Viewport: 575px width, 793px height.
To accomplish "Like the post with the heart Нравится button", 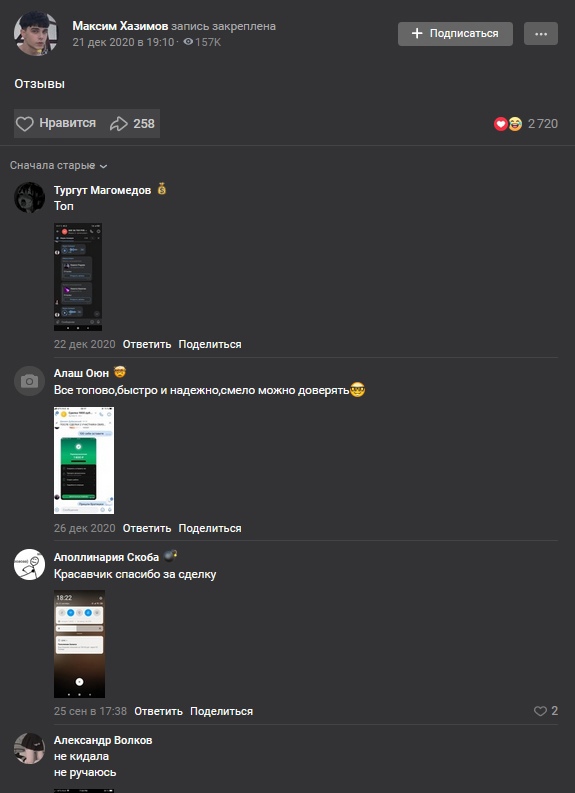I will (x=56, y=123).
